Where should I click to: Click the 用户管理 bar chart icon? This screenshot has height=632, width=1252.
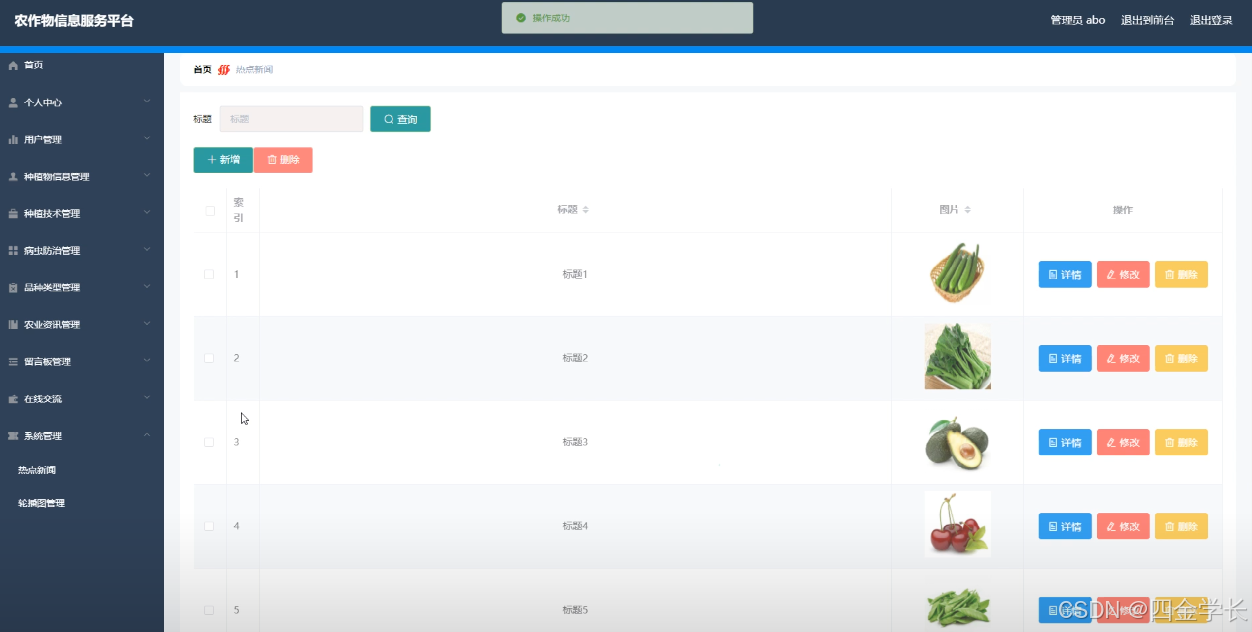[13, 140]
